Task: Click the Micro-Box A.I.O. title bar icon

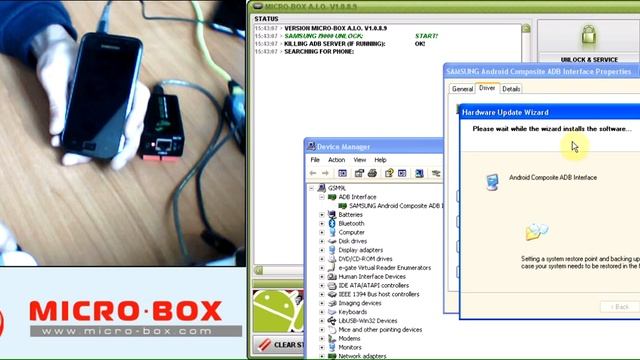Action: tap(258, 6)
